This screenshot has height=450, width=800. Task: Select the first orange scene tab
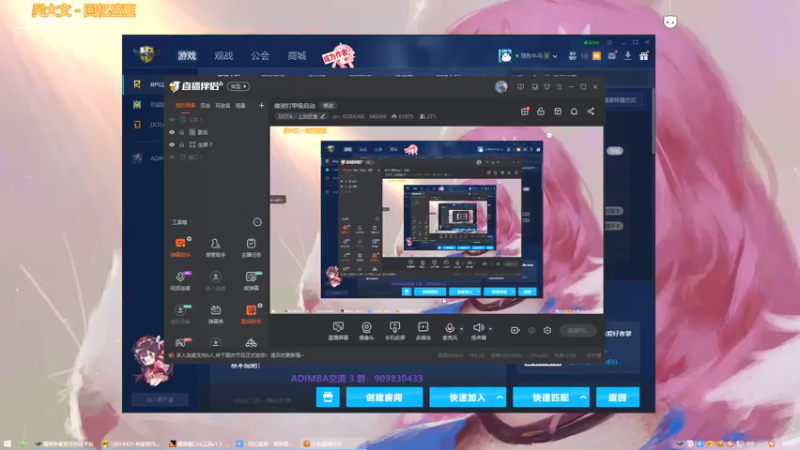pos(185,106)
